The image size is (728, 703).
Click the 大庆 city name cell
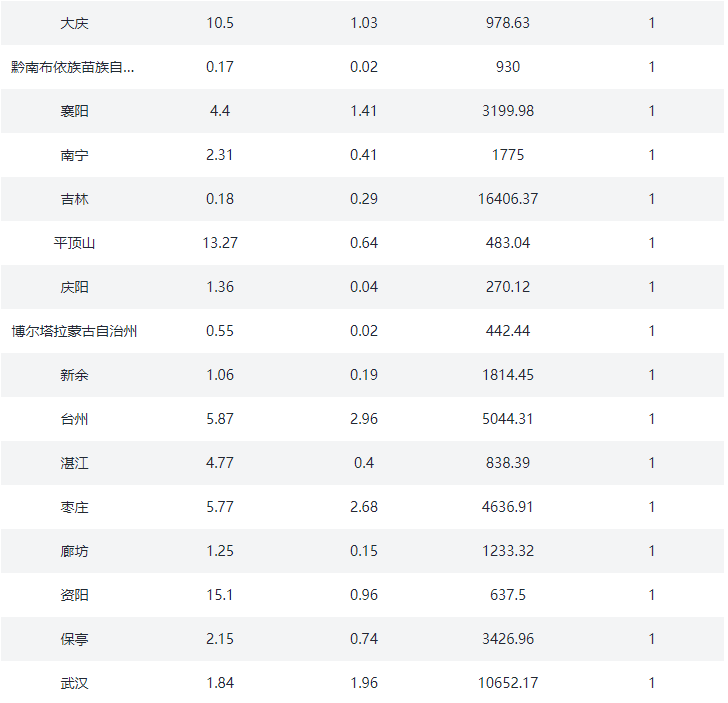pos(74,23)
